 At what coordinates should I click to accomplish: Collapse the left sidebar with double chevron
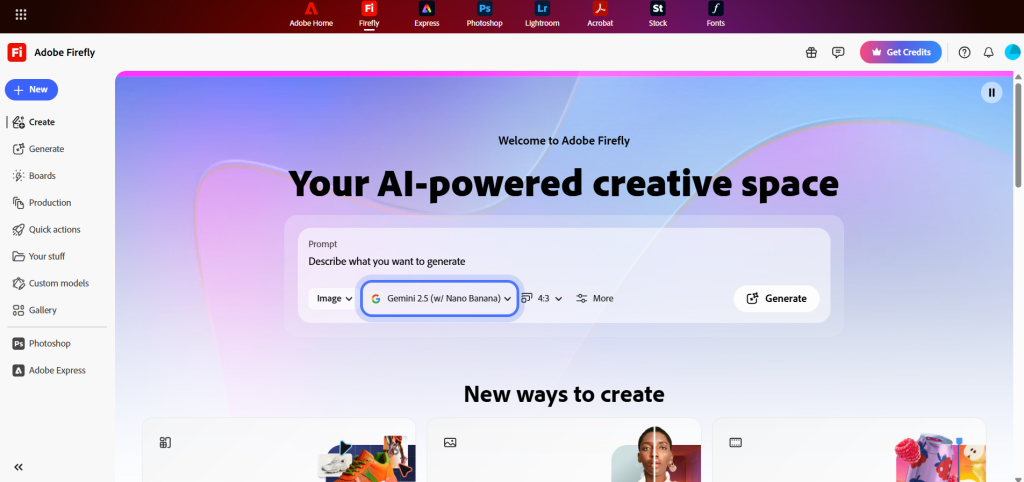pos(19,467)
